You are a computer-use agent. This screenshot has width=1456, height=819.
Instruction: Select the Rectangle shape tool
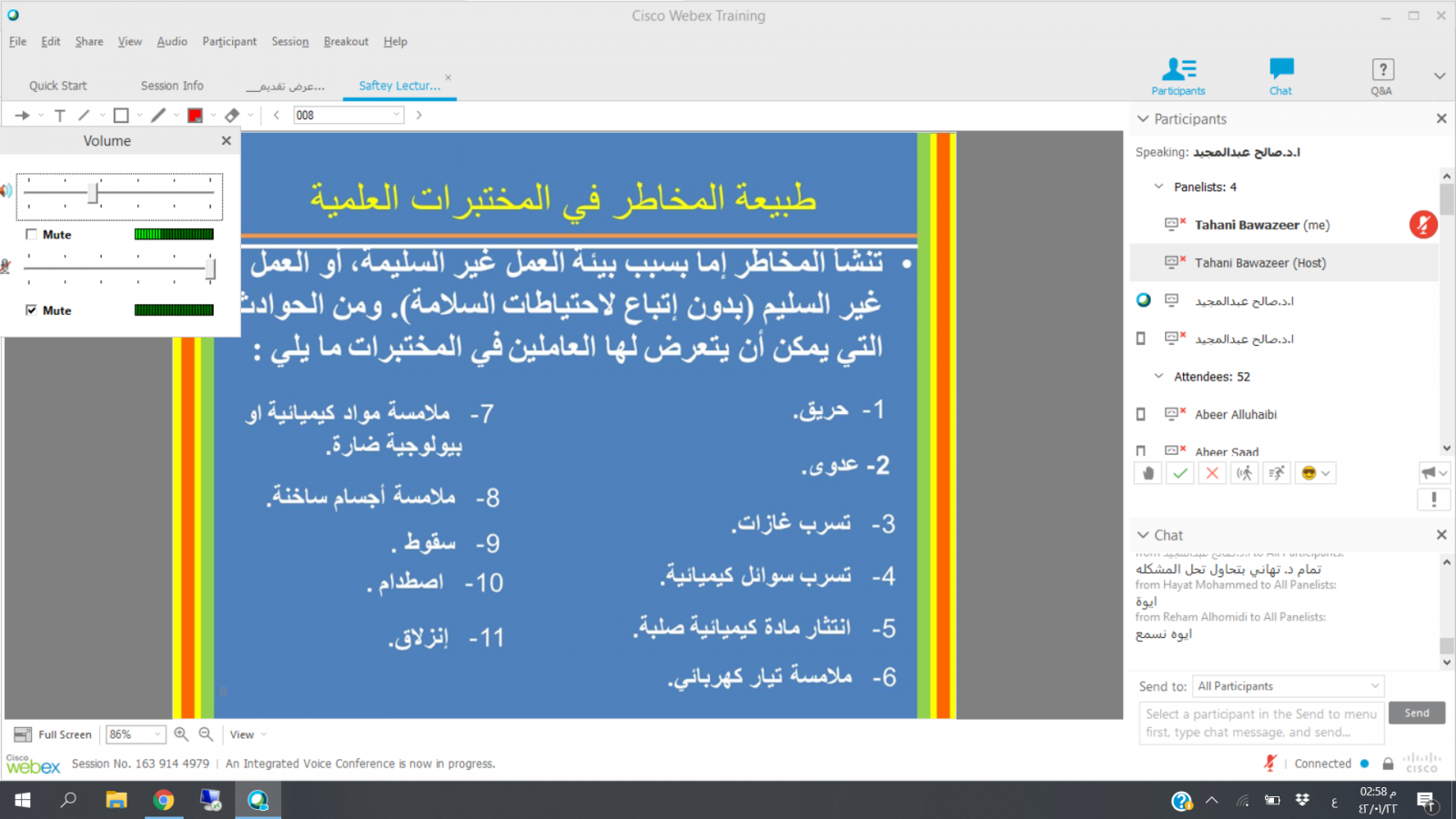pyautogui.click(x=121, y=116)
